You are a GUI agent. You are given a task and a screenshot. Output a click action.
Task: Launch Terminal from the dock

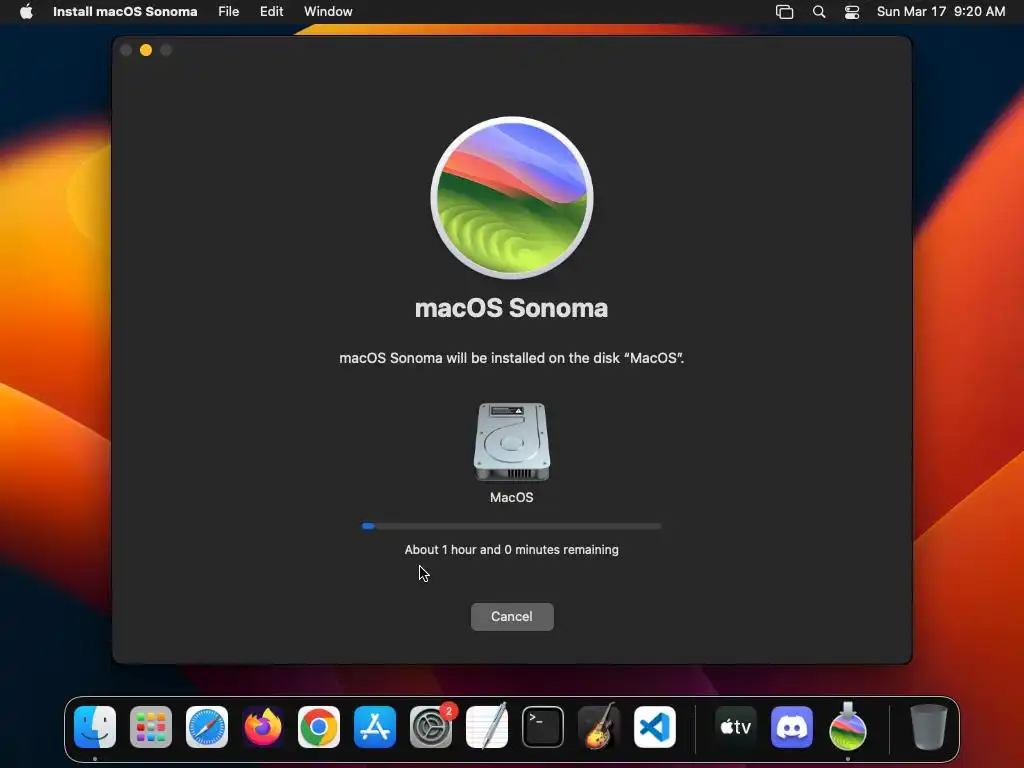click(543, 727)
